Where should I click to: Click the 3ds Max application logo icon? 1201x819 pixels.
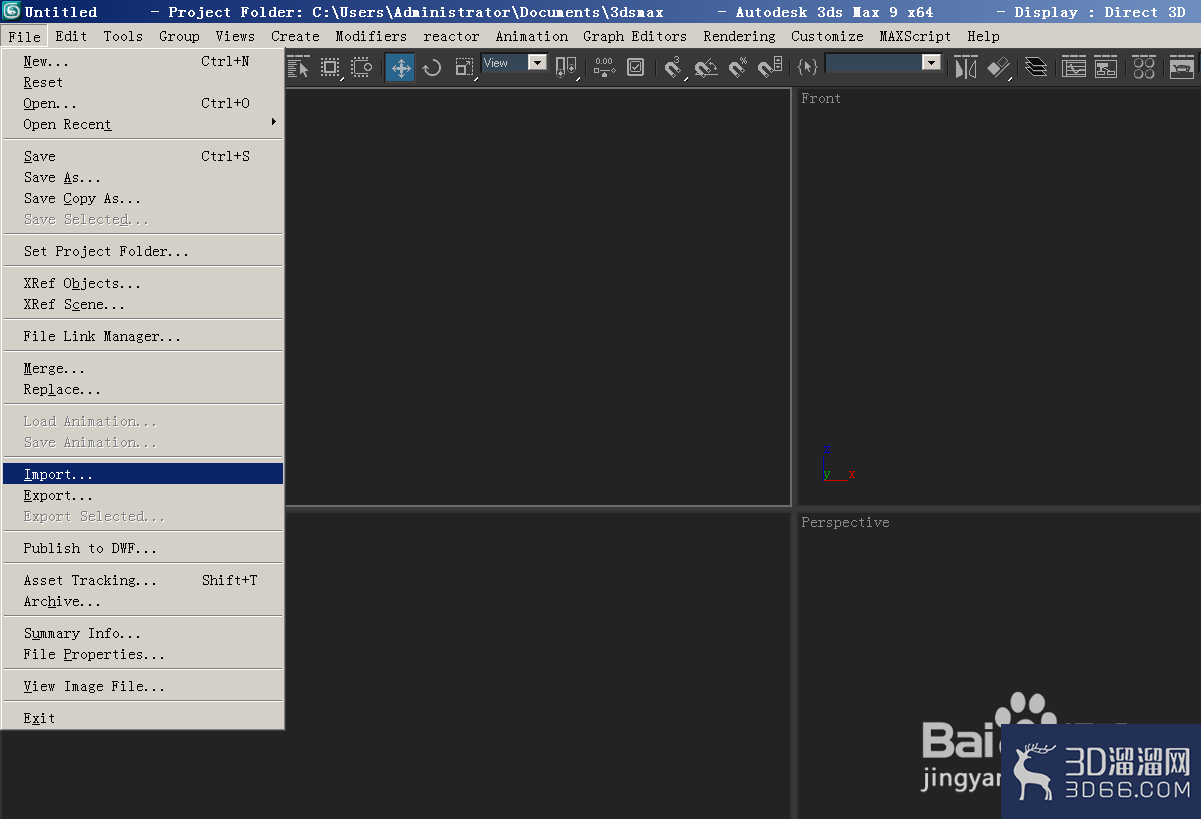[x=11, y=11]
